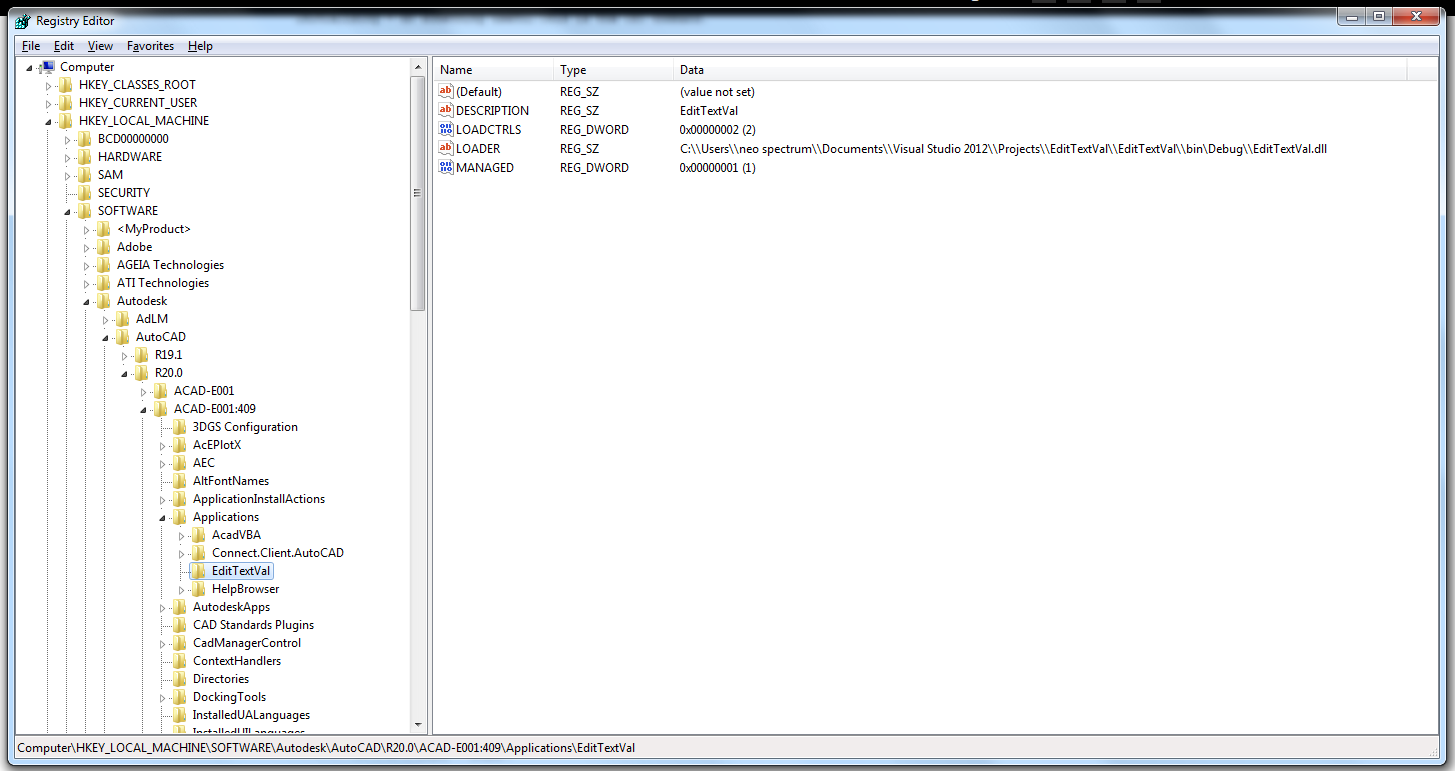1455x771 pixels.
Task: Click the Registry Editor title bar icon
Action: click(x=23, y=21)
